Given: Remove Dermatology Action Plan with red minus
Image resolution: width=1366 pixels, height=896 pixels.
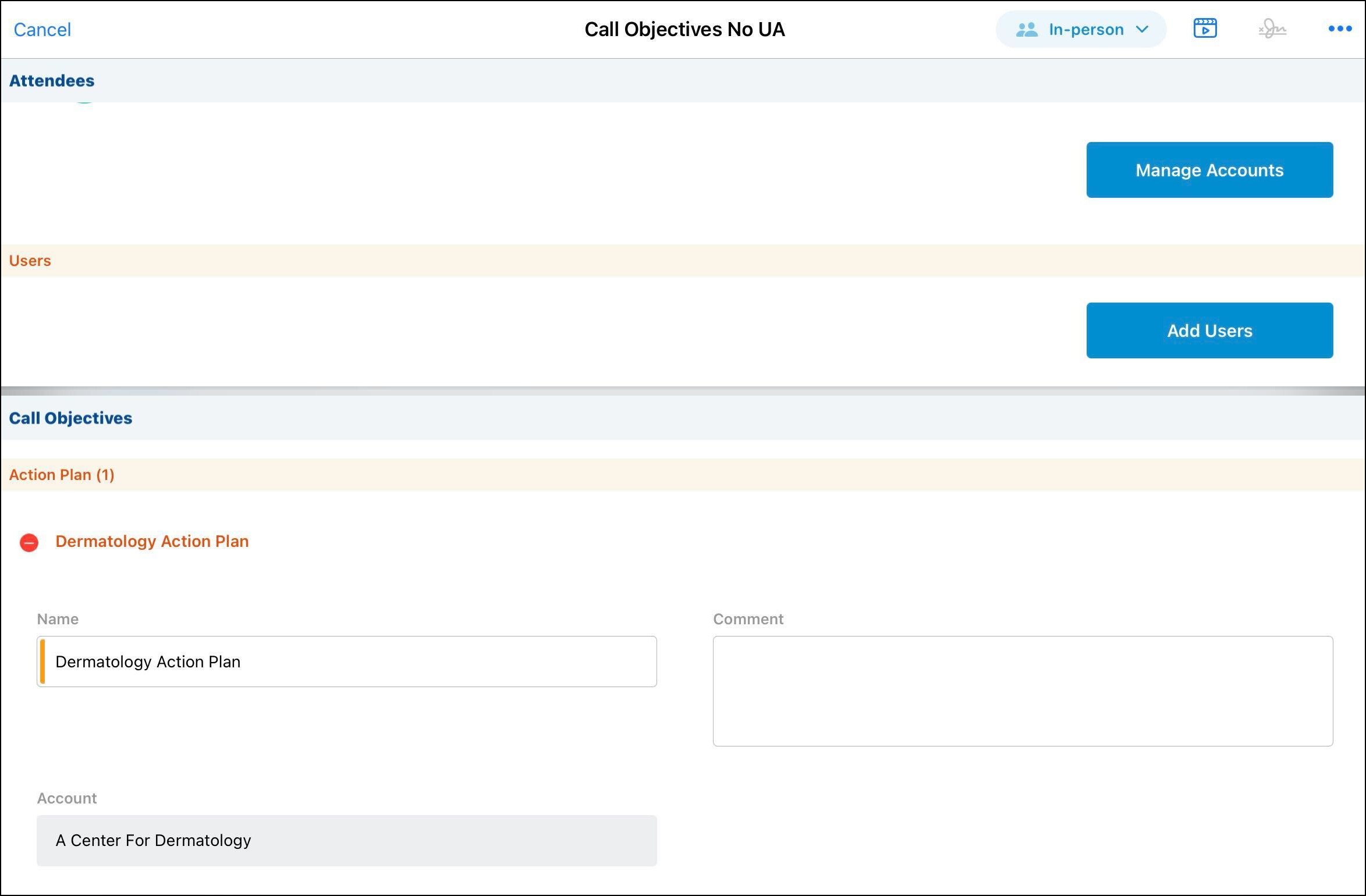Looking at the screenshot, I should click(x=29, y=542).
